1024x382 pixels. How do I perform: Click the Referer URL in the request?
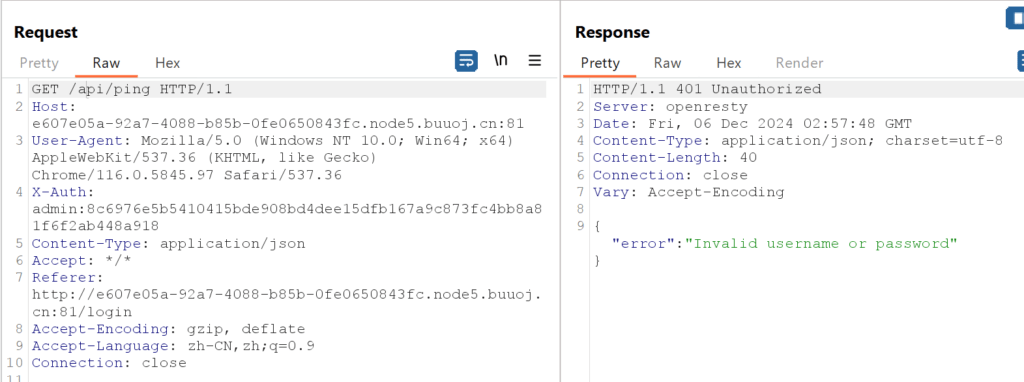[287, 303]
